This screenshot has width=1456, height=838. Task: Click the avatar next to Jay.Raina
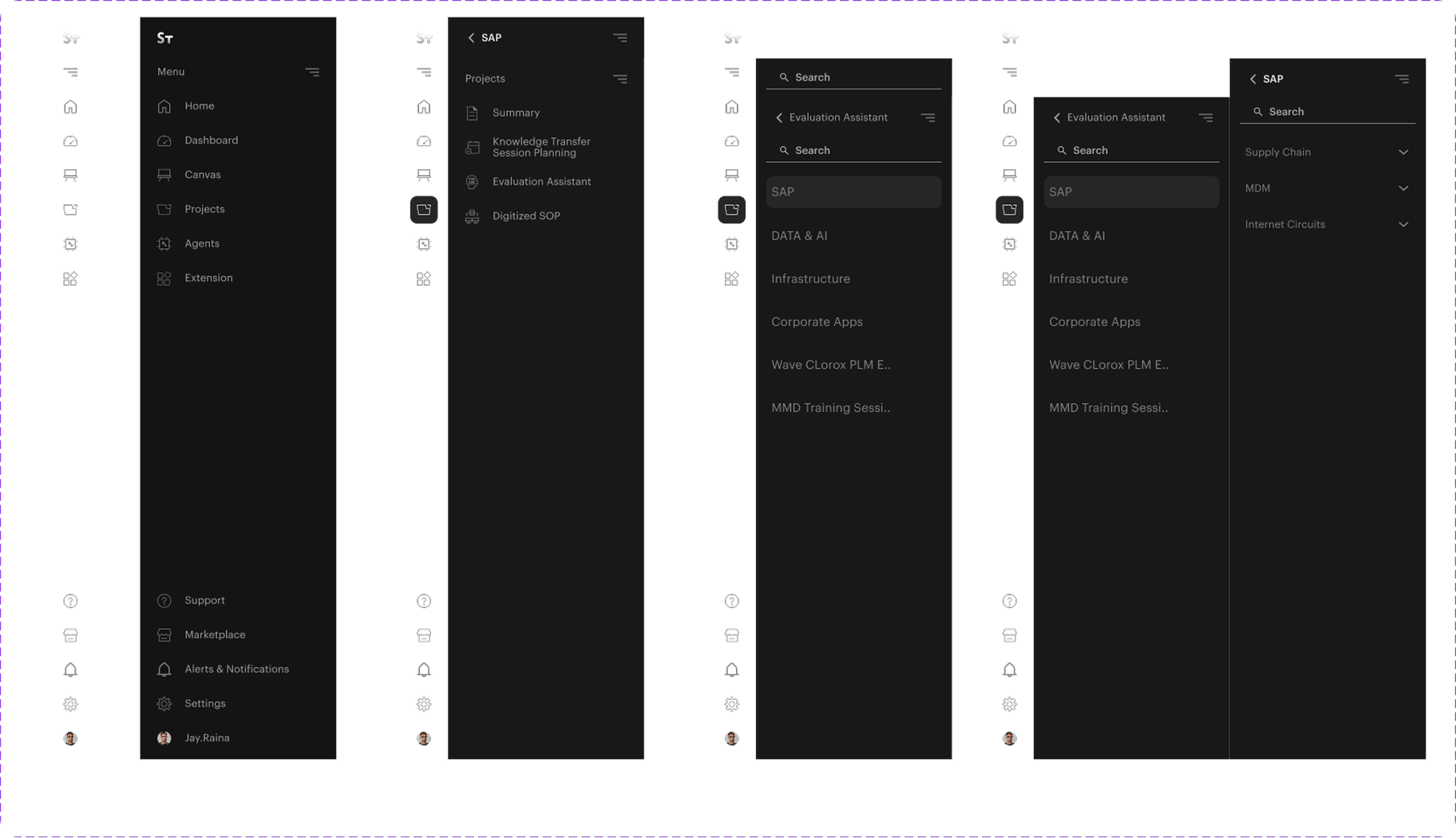pyautogui.click(x=164, y=738)
